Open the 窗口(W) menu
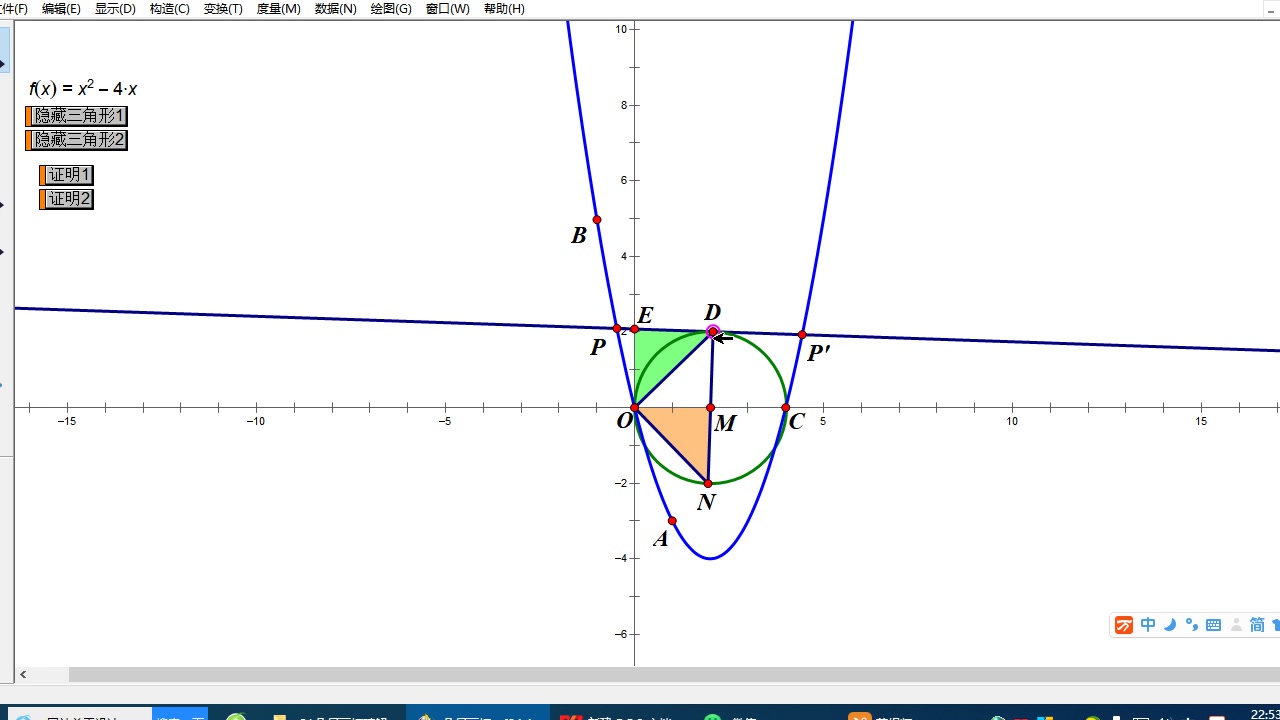The height and width of the screenshot is (720, 1280). [447, 9]
